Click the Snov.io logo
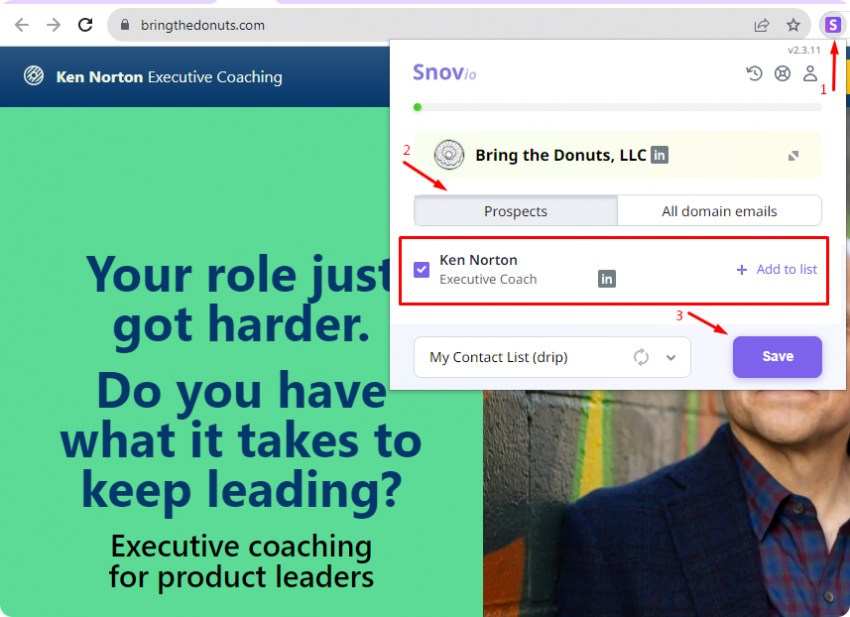 [x=444, y=73]
